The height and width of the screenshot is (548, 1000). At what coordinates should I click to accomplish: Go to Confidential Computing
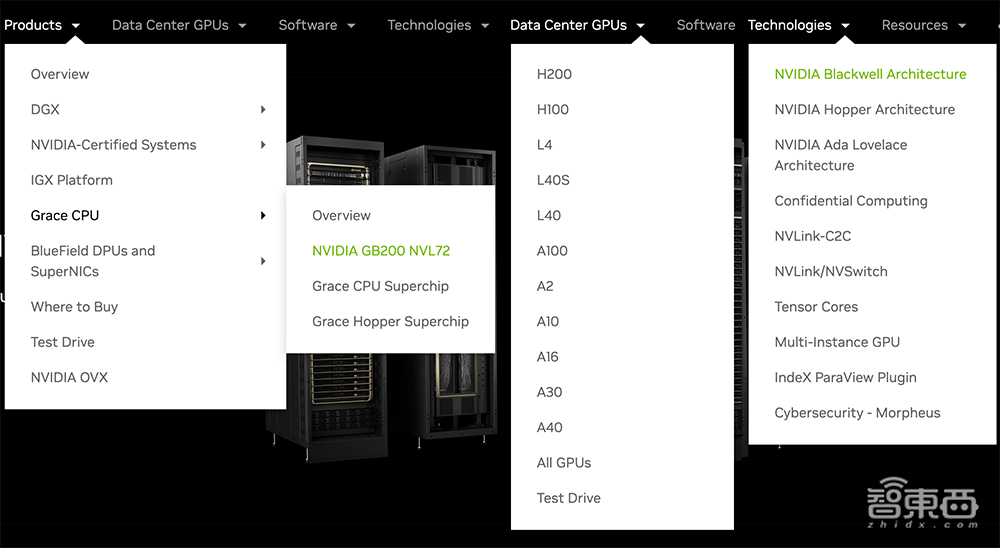pyautogui.click(x=851, y=201)
